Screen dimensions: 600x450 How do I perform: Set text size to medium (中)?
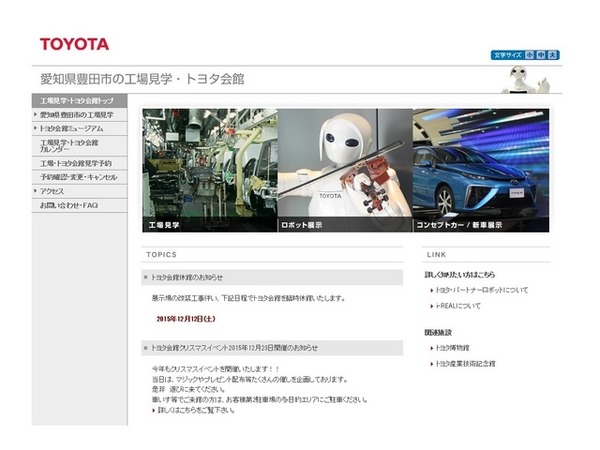(541, 55)
